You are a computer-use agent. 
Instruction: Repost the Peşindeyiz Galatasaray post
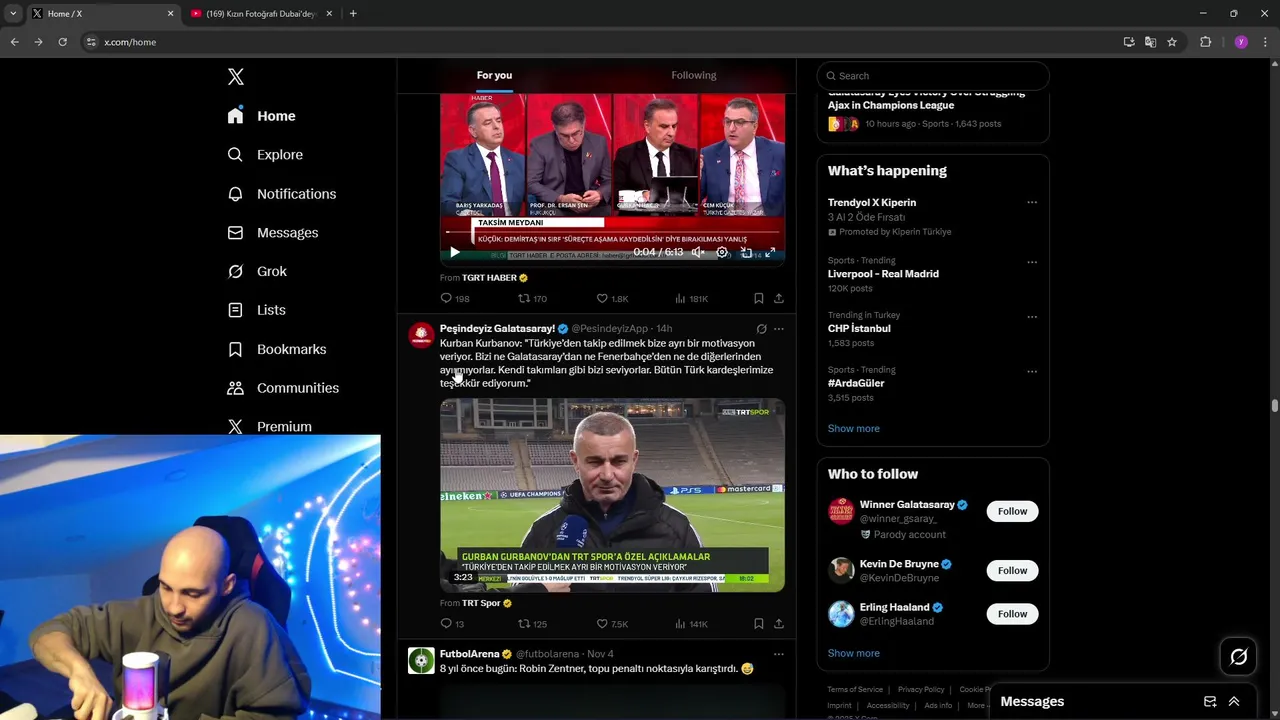click(x=532, y=624)
